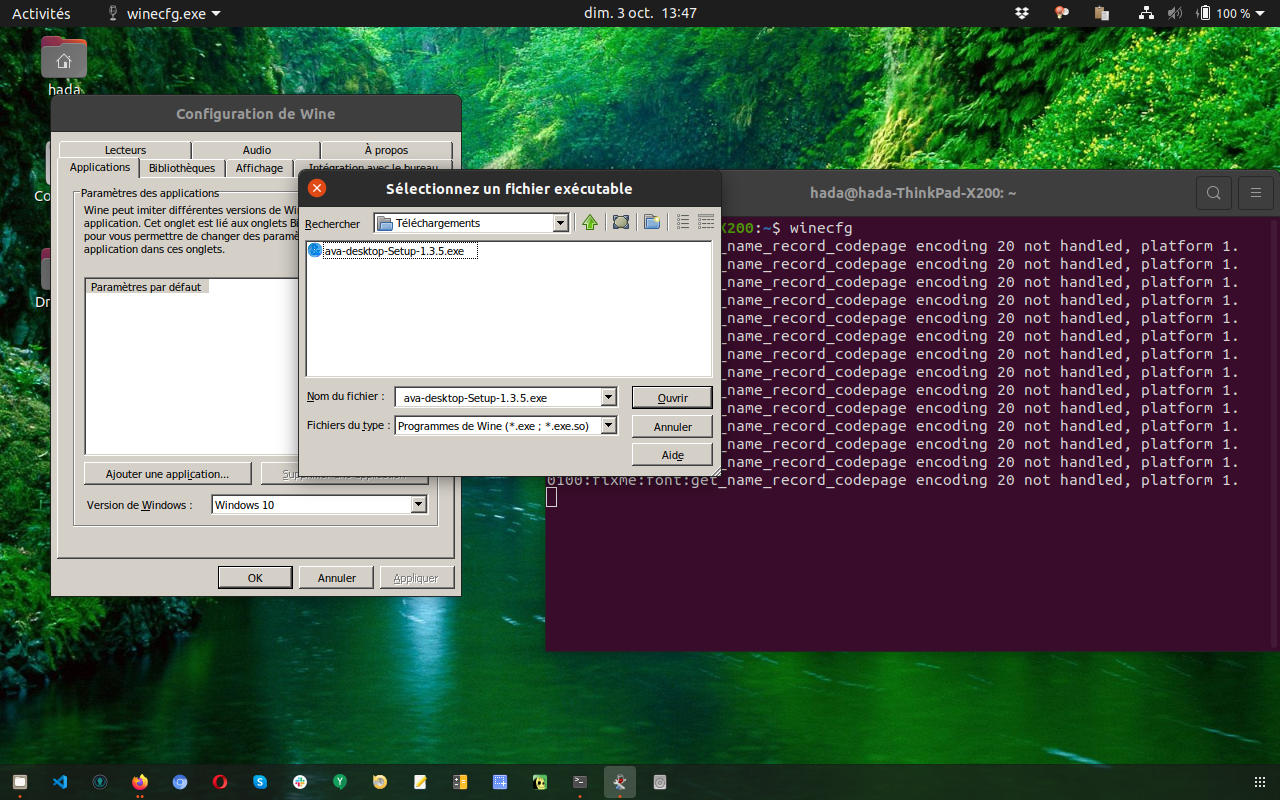Open the notes app in dock
This screenshot has width=1280, height=800.
point(420,782)
